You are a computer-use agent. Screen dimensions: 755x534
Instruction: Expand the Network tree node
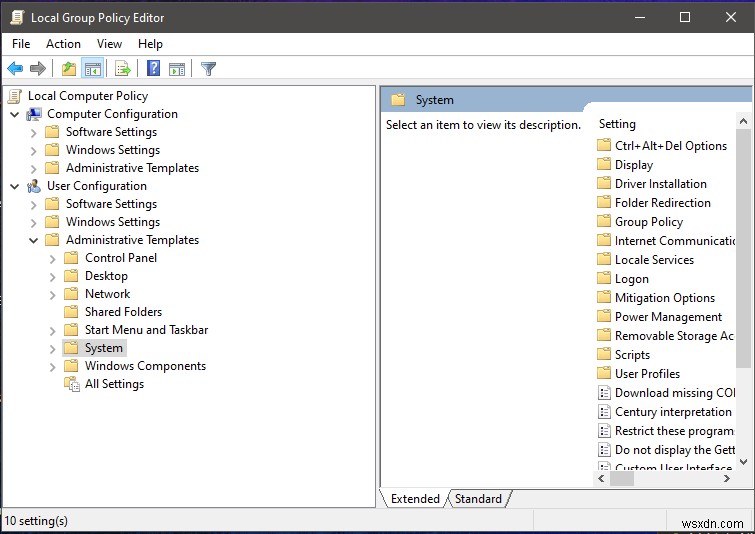[x=52, y=295]
